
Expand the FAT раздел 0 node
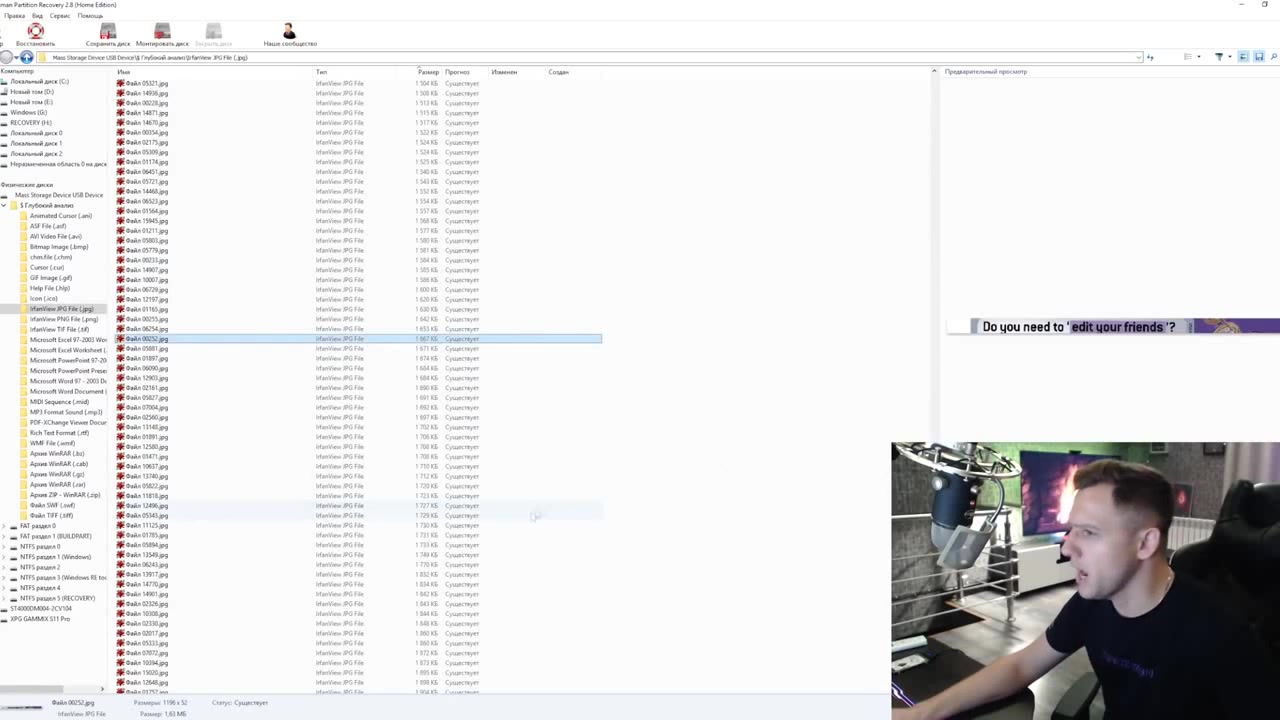pyautogui.click(x=4, y=526)
